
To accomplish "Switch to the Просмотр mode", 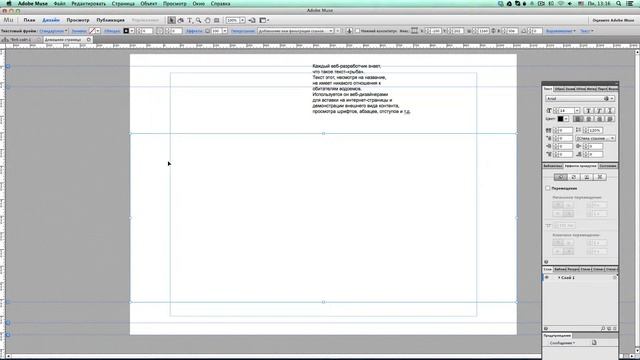I will tap(78, 20).
